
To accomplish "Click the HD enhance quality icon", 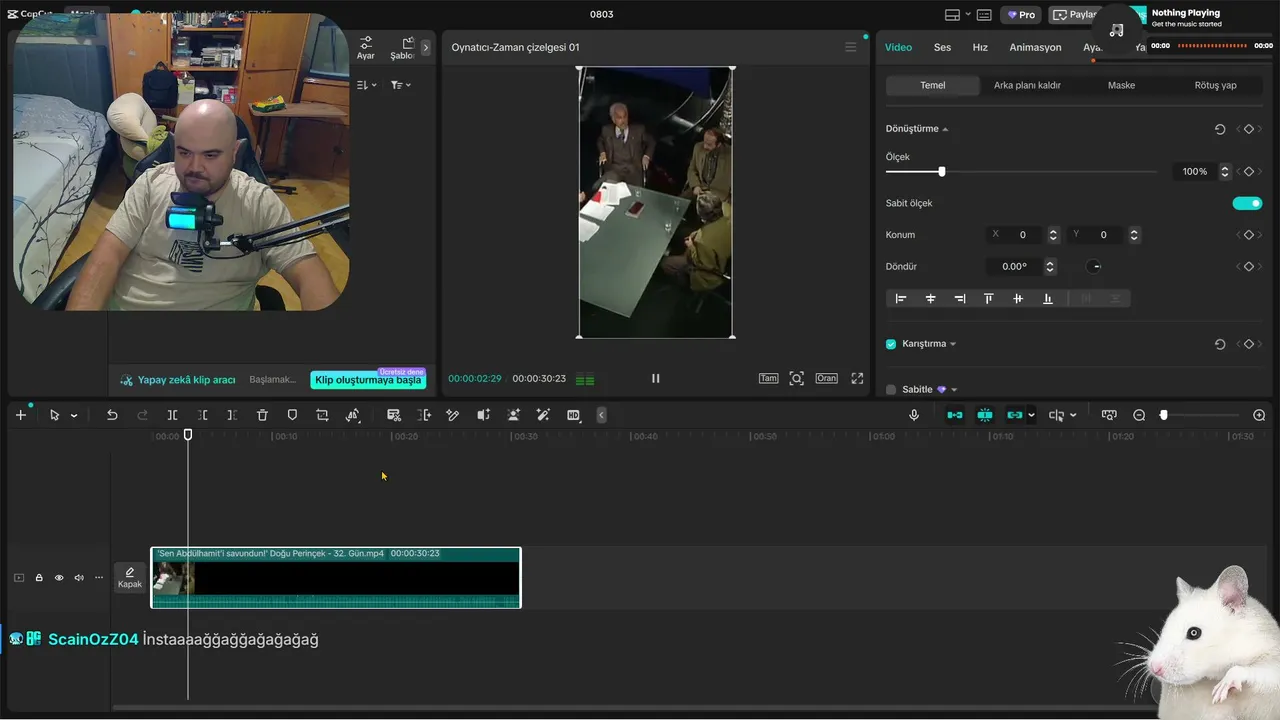I will [573, 415].
